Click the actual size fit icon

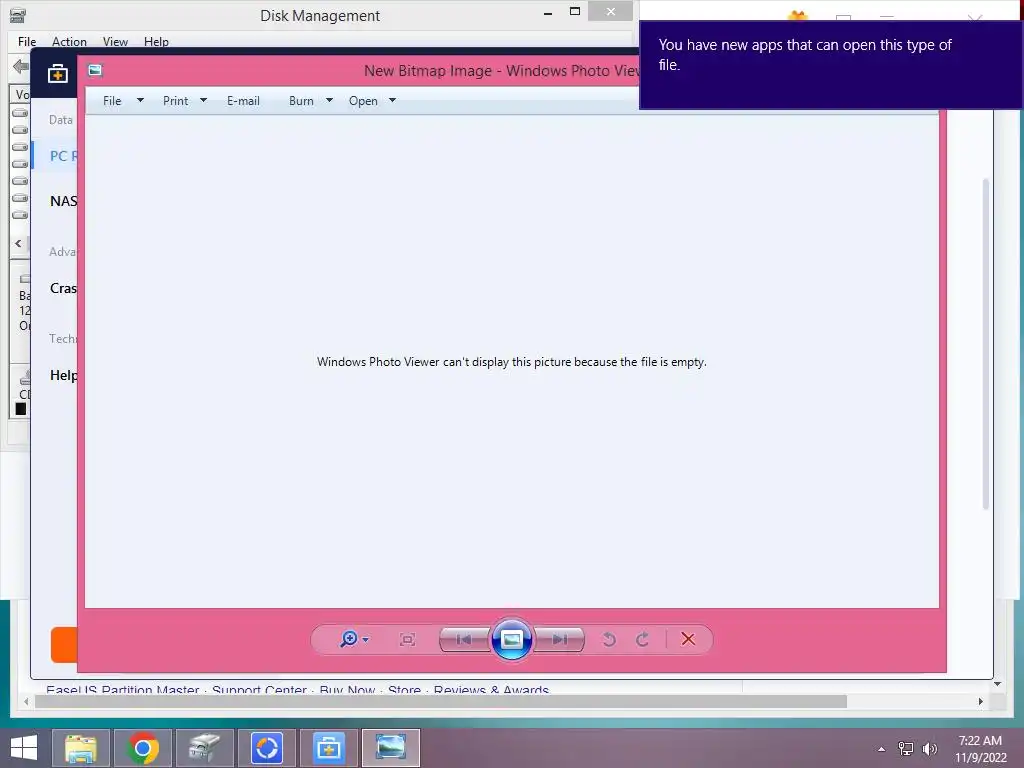click(407, 639)
